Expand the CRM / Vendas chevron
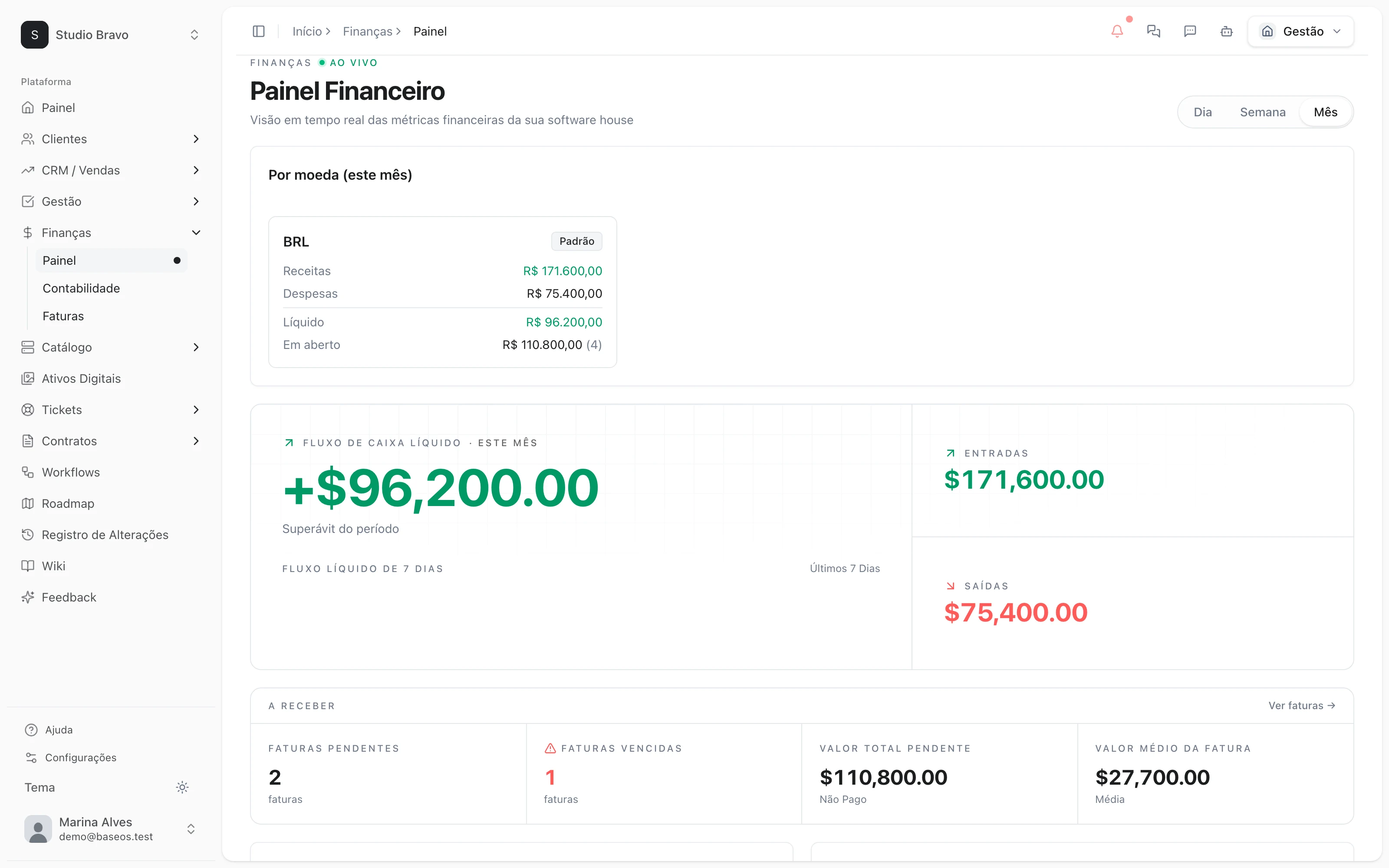1389x868 pixels. coord(196,170)
